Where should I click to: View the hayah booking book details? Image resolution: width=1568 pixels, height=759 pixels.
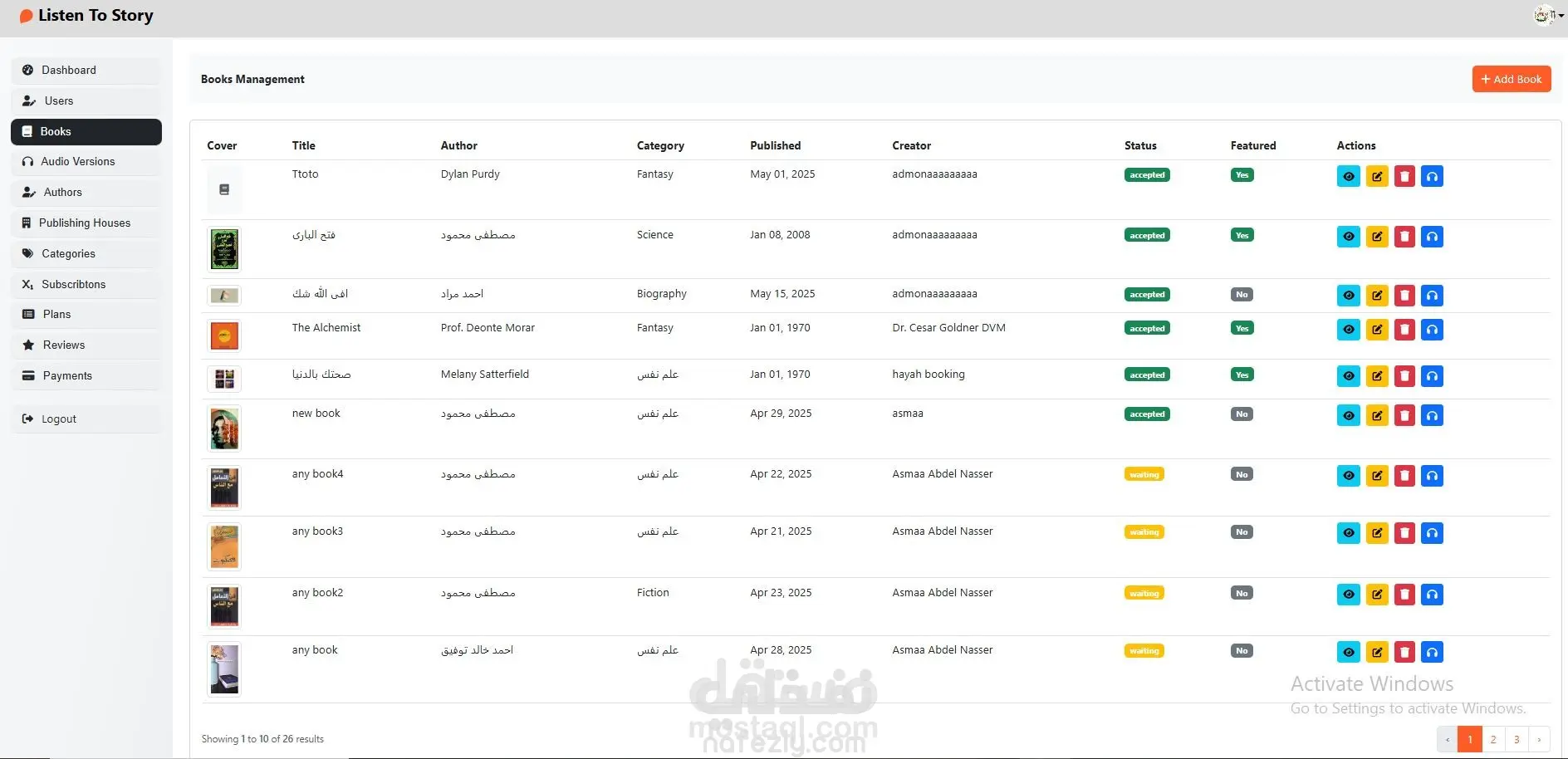[x=1349, y=376]
